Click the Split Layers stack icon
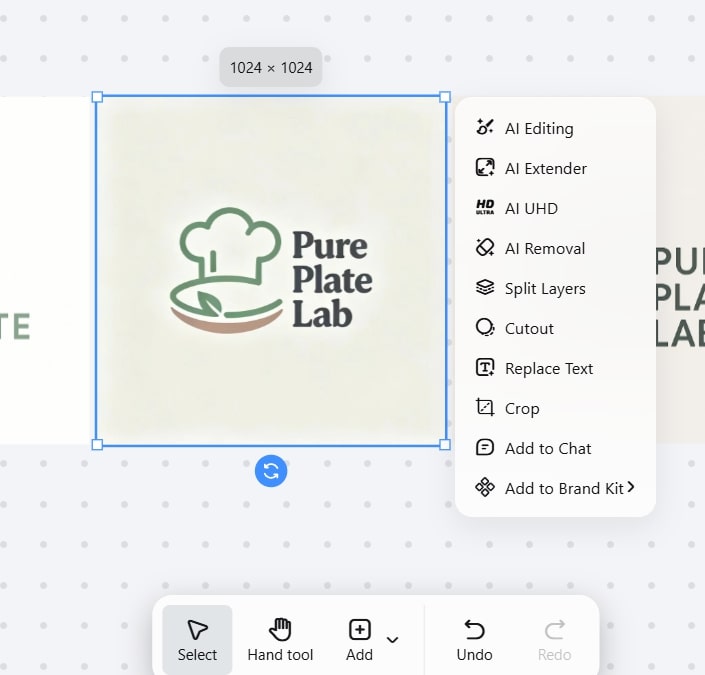Viewport: 705px width, 675px height. click(485, 288)
